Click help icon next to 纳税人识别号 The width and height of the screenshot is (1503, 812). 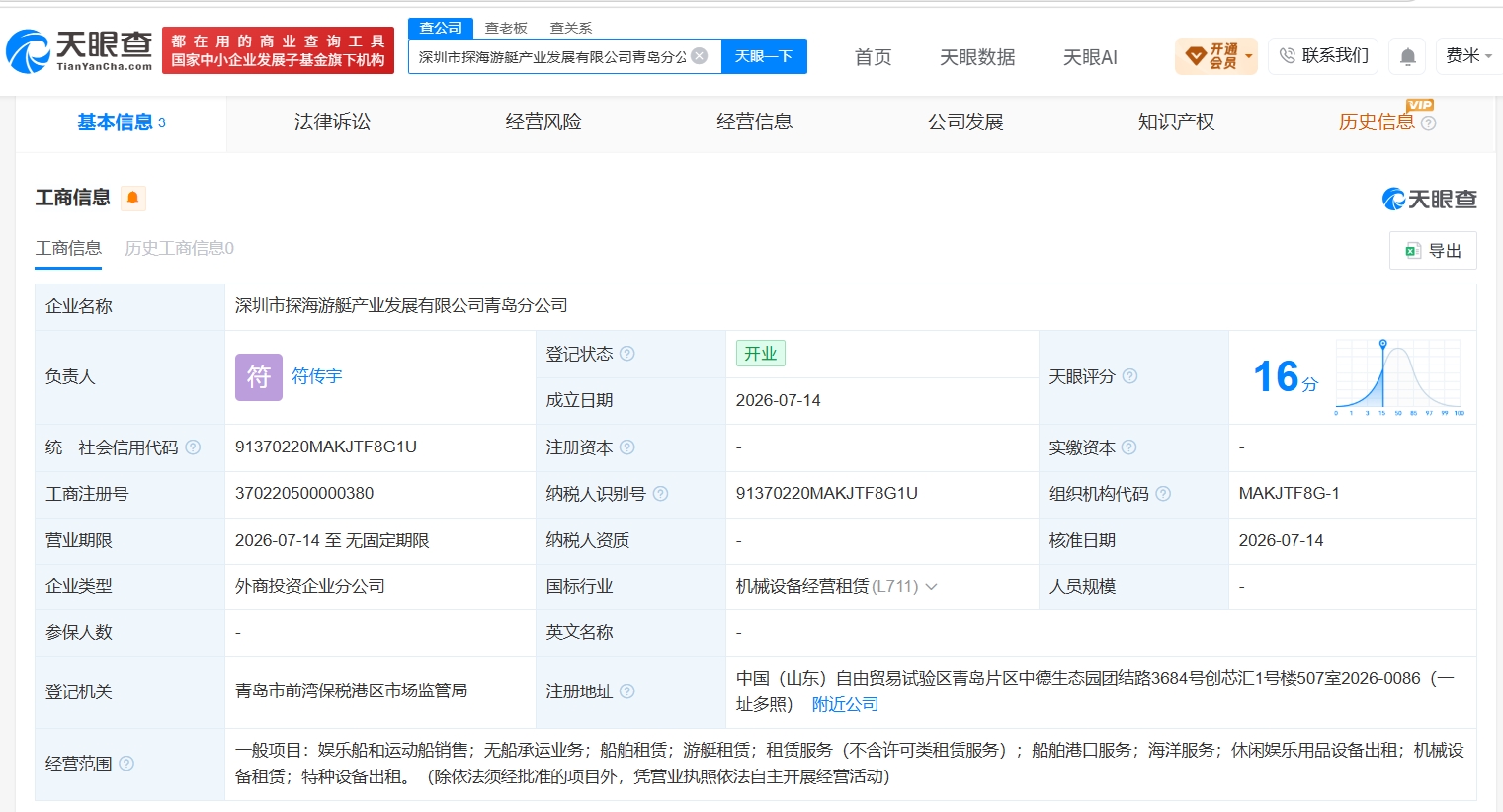click(x=661, y=494)
